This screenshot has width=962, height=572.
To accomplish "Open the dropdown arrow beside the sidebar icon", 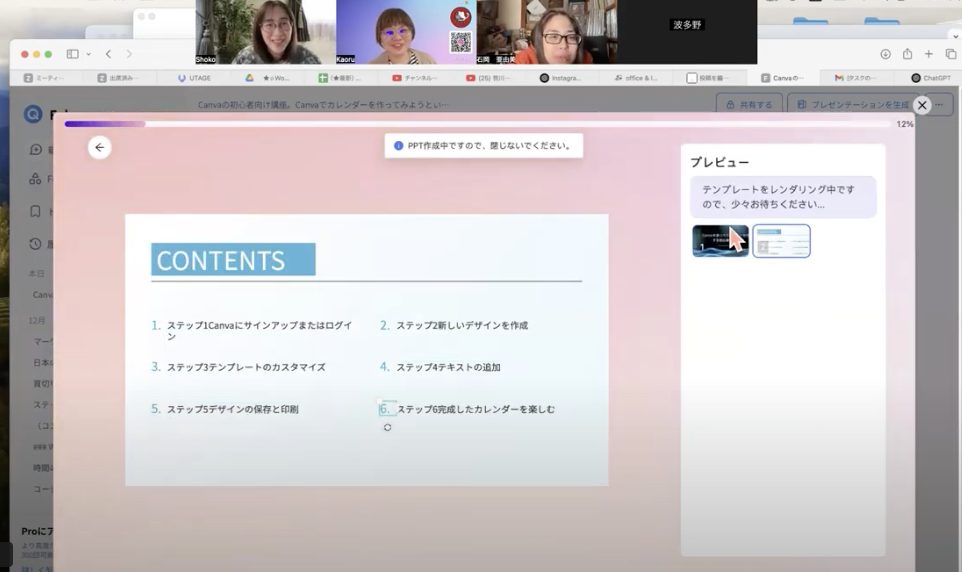I will [x=88, y=54].
